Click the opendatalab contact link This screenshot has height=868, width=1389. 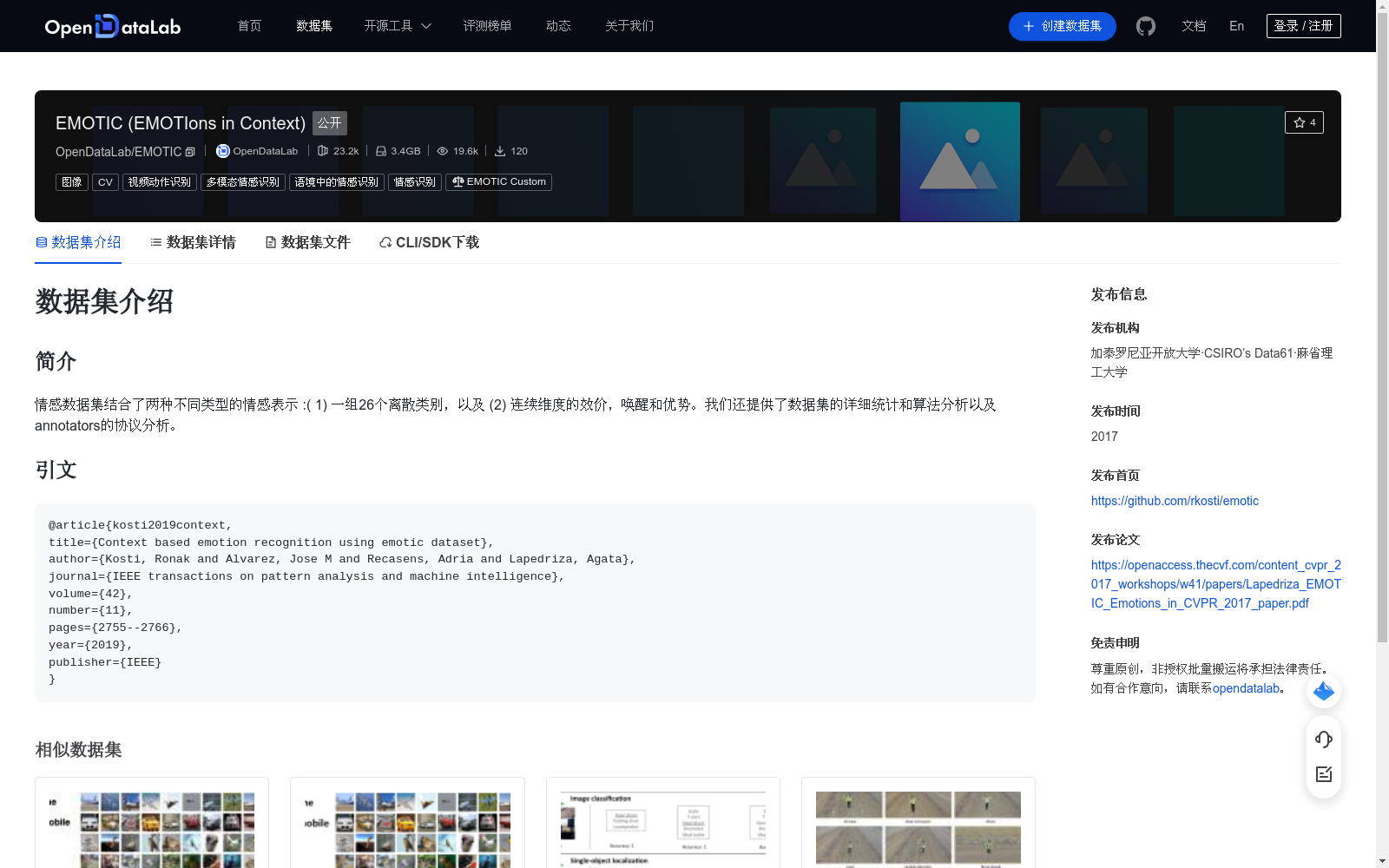[x=1247, y=688]
